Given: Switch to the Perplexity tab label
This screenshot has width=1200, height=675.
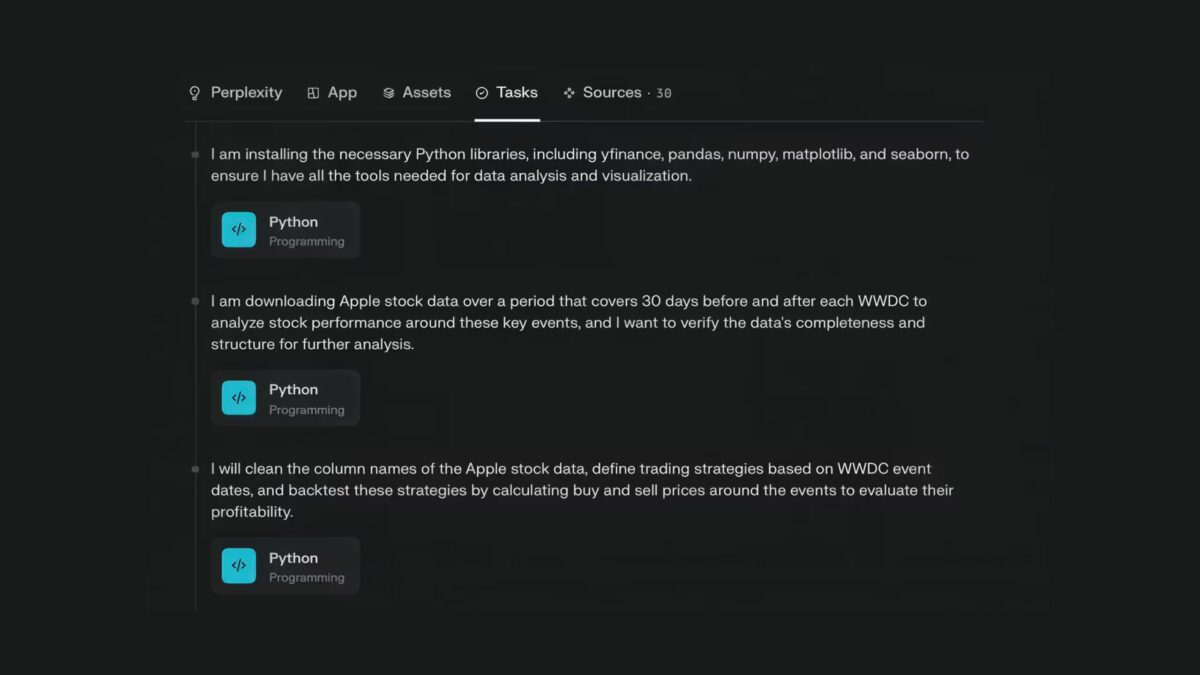Looking at the screenshot, I should 246,93.
